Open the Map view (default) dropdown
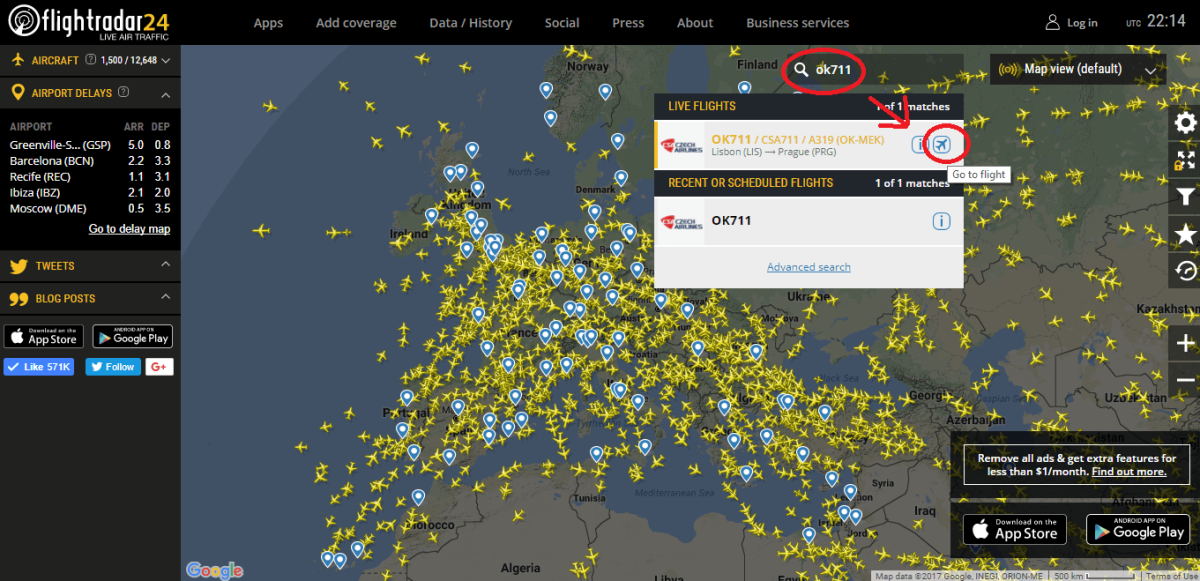Viewport: 1200px width, 581px height. point(1080,69)
